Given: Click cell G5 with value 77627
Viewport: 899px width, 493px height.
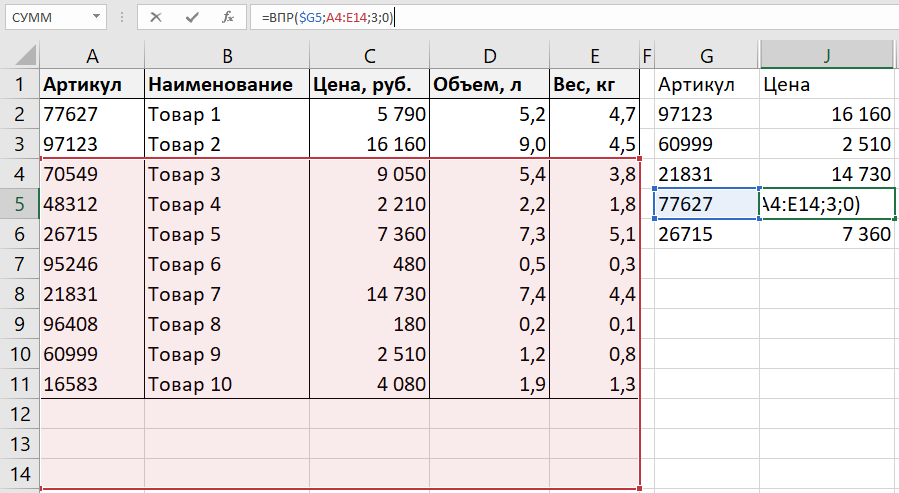Looking at the screenshot, I should click(706, 204).
